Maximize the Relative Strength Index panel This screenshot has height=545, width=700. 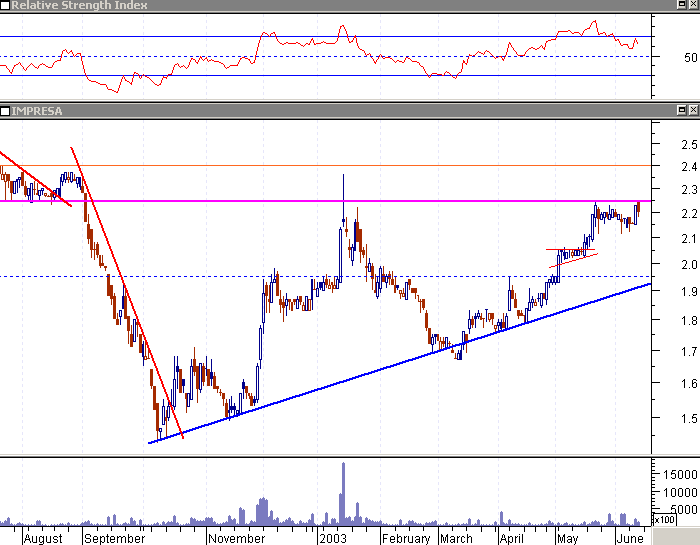coord(682,4)
